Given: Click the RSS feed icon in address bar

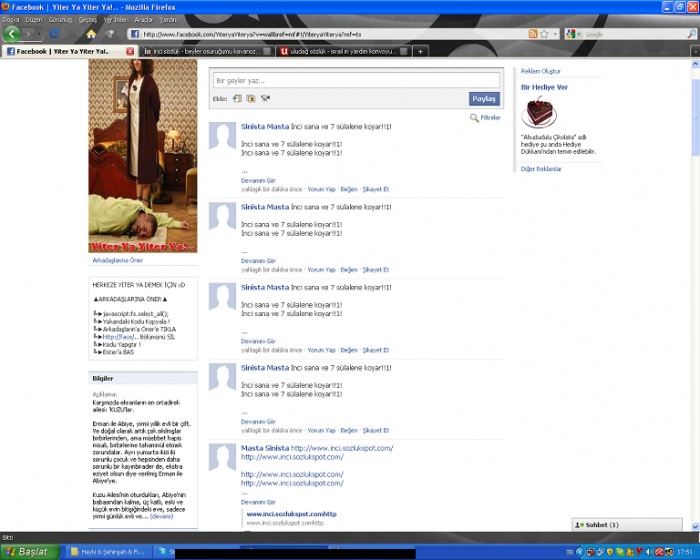Looking at the screenshot, I should [x=534, y=34].
